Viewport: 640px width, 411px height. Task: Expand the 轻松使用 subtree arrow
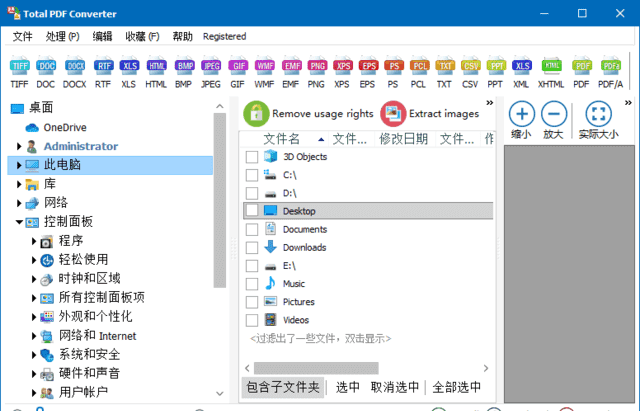point(34,260)
